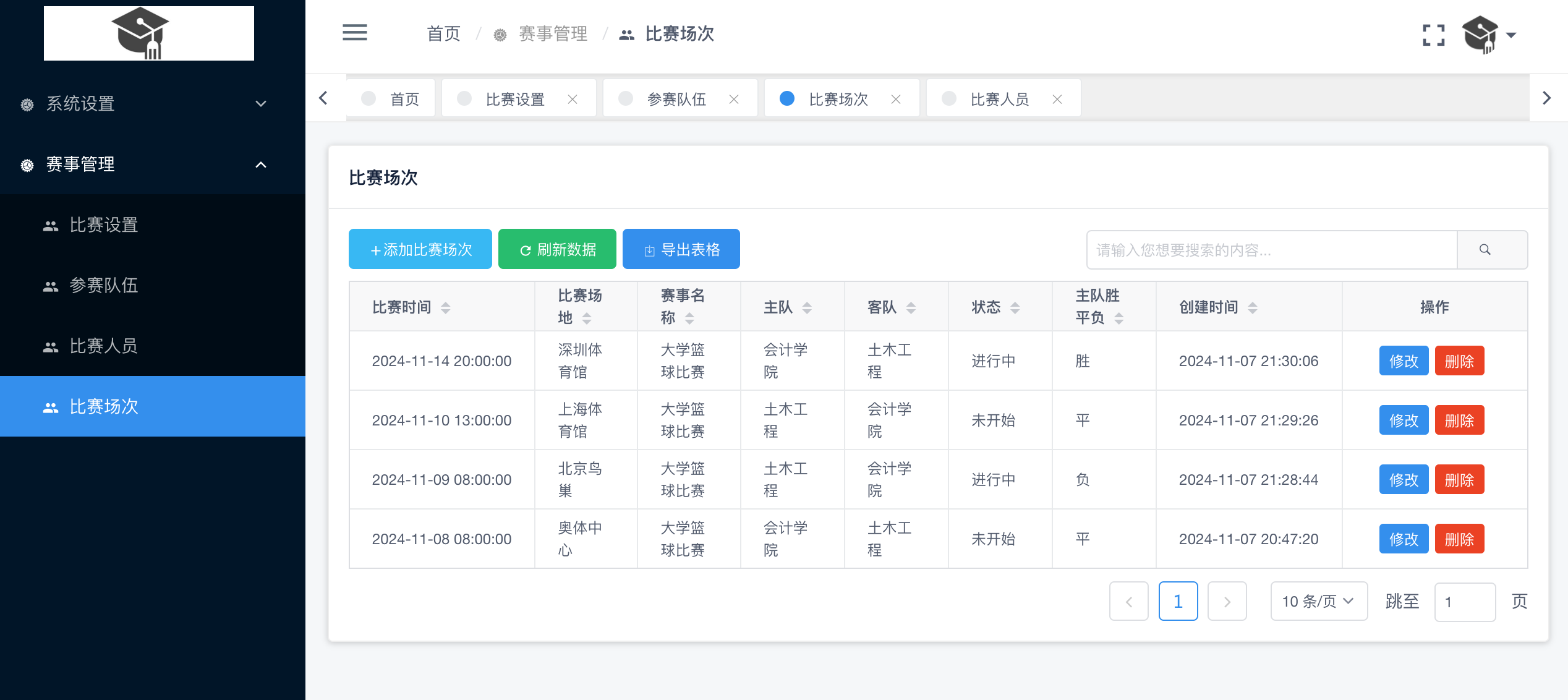Sort by 主队胜平负 column
Image resolution: width=1568 pixels, height=700 pixels.
1118,318
